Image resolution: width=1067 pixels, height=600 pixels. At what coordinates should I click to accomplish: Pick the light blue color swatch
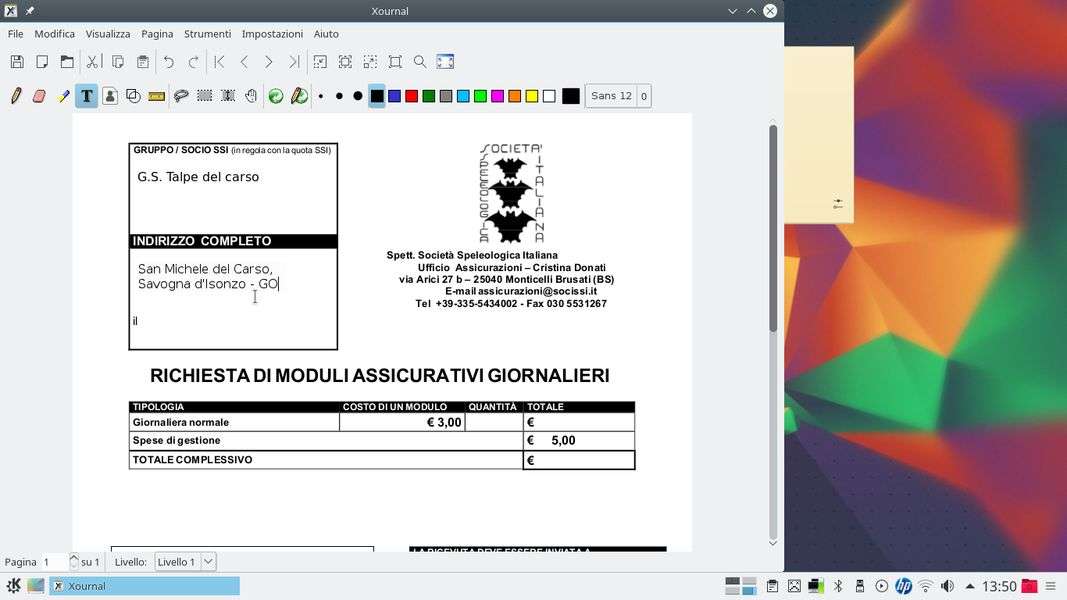click(463, 96)
